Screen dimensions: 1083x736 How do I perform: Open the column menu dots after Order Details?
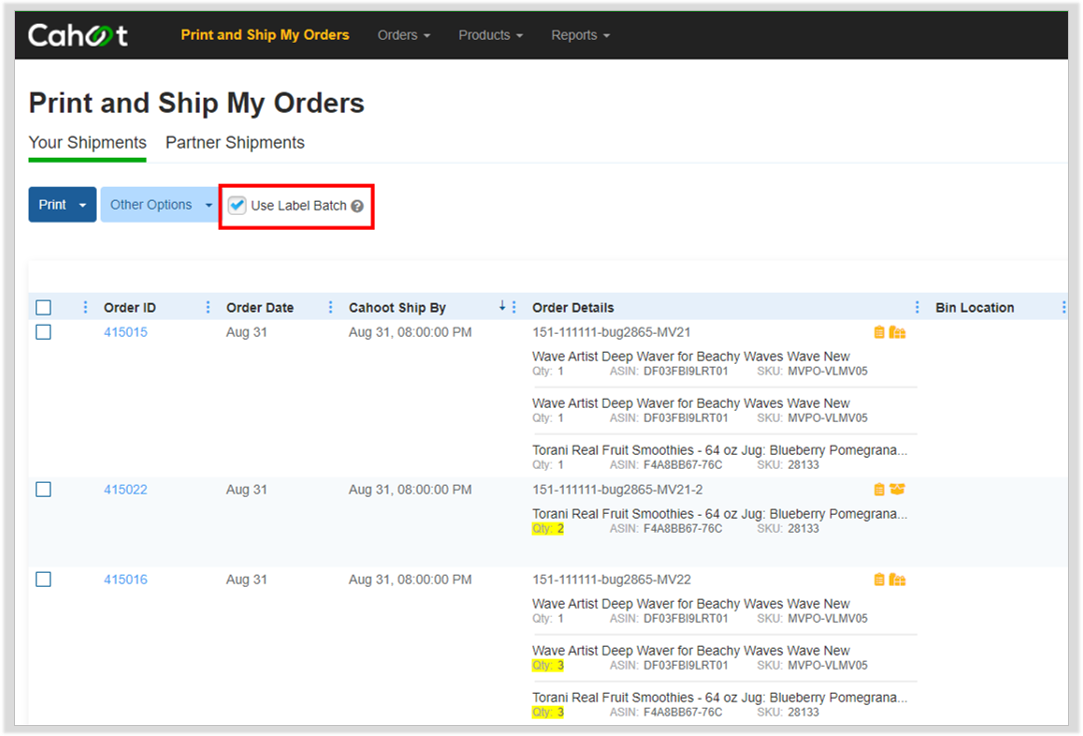click(917, 307)
